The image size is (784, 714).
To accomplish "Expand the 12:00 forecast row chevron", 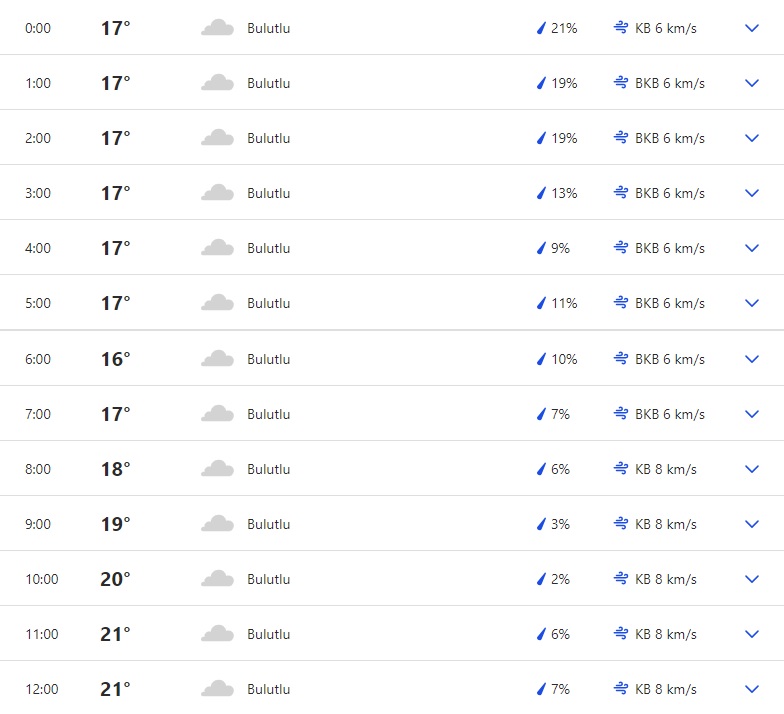I will click(x=752, y=689).
